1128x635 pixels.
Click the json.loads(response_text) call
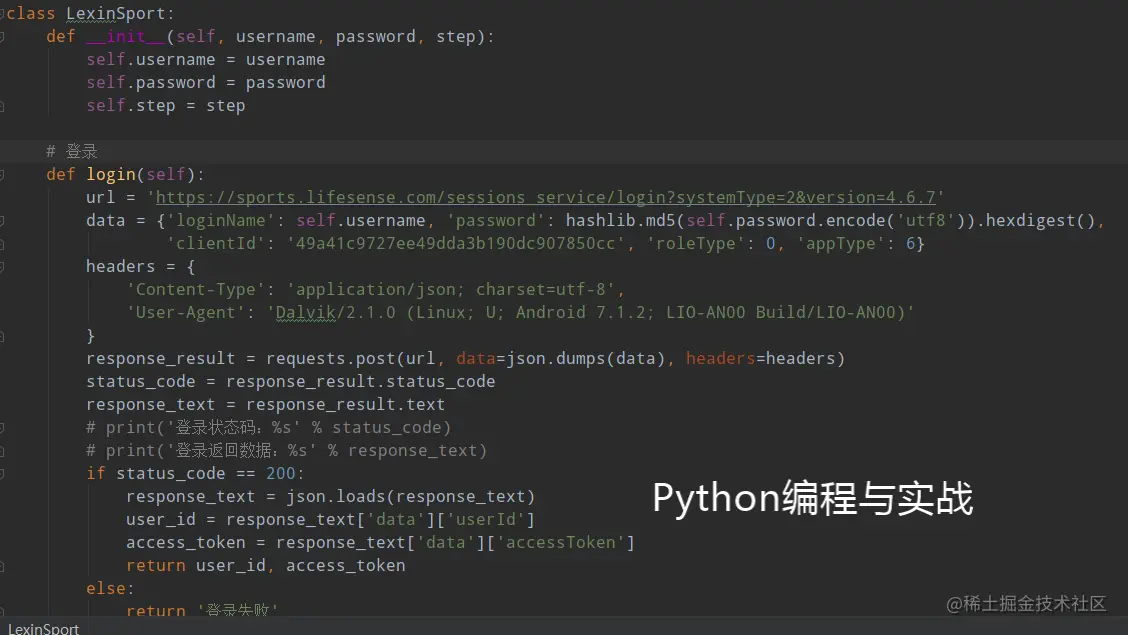pyautogui.click(x=411, y=497)
